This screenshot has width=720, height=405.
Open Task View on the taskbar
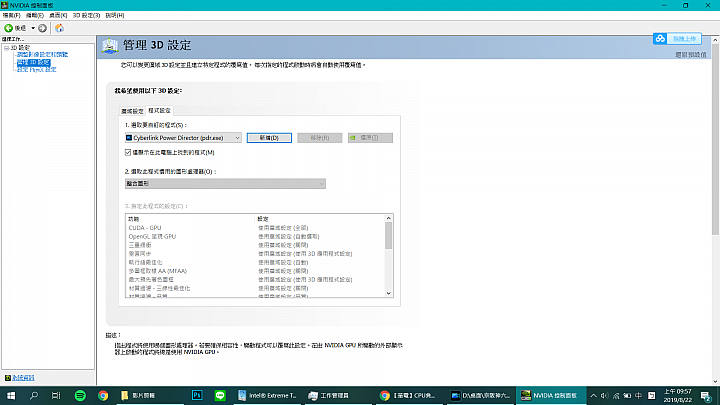56,395
